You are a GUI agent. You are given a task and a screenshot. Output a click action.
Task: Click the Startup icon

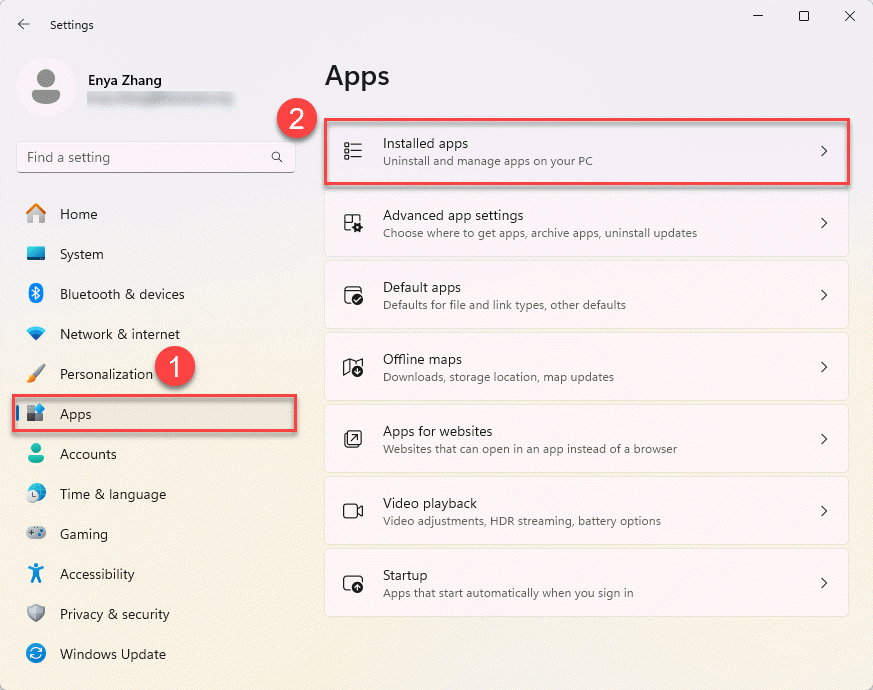point(353,583)
